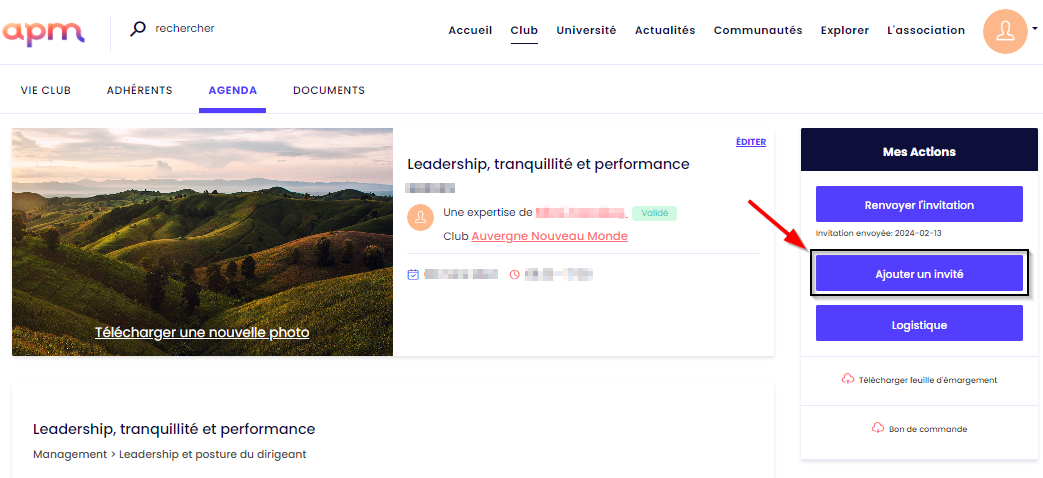Click the clock time icon

514,274
